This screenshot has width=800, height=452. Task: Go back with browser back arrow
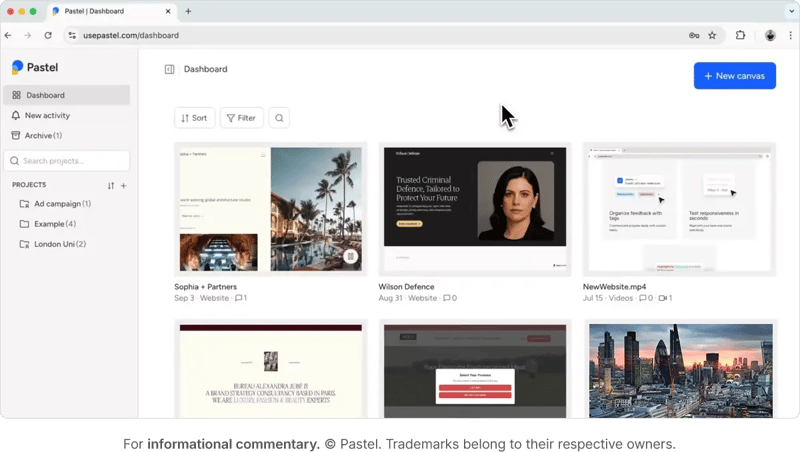tap(8, 35)
